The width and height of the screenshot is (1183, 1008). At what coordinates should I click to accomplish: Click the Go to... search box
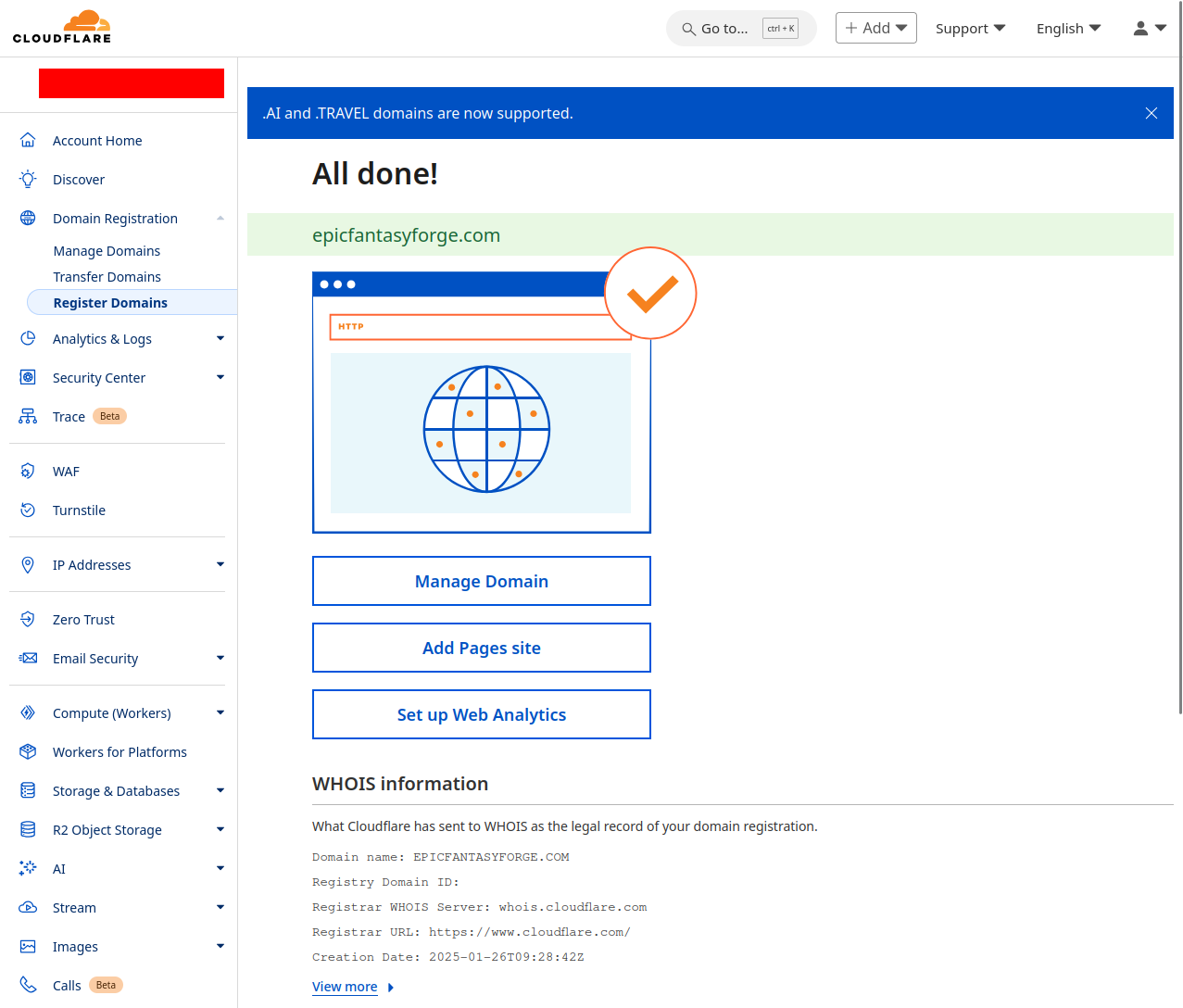click(741, 28)
